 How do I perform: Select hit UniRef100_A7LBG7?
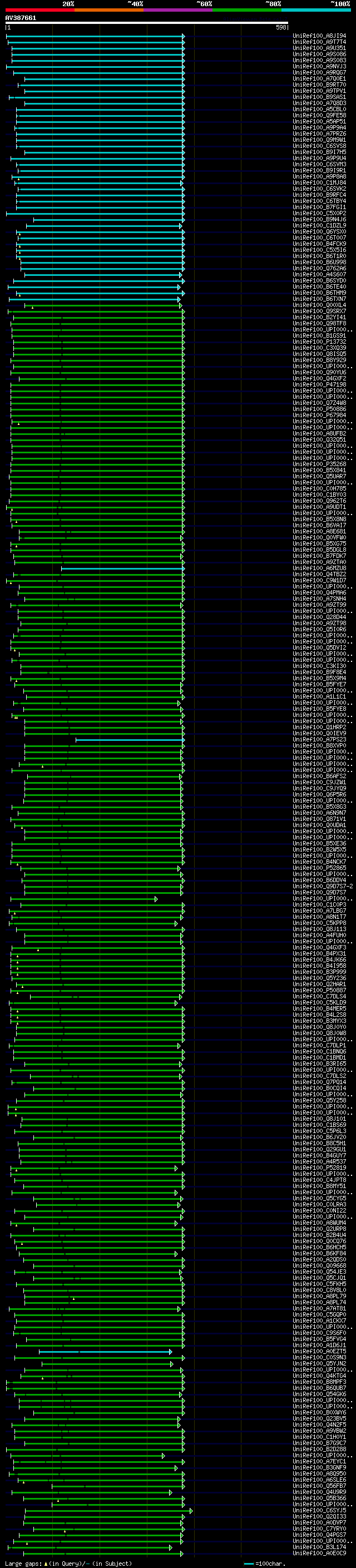point(319,911)
